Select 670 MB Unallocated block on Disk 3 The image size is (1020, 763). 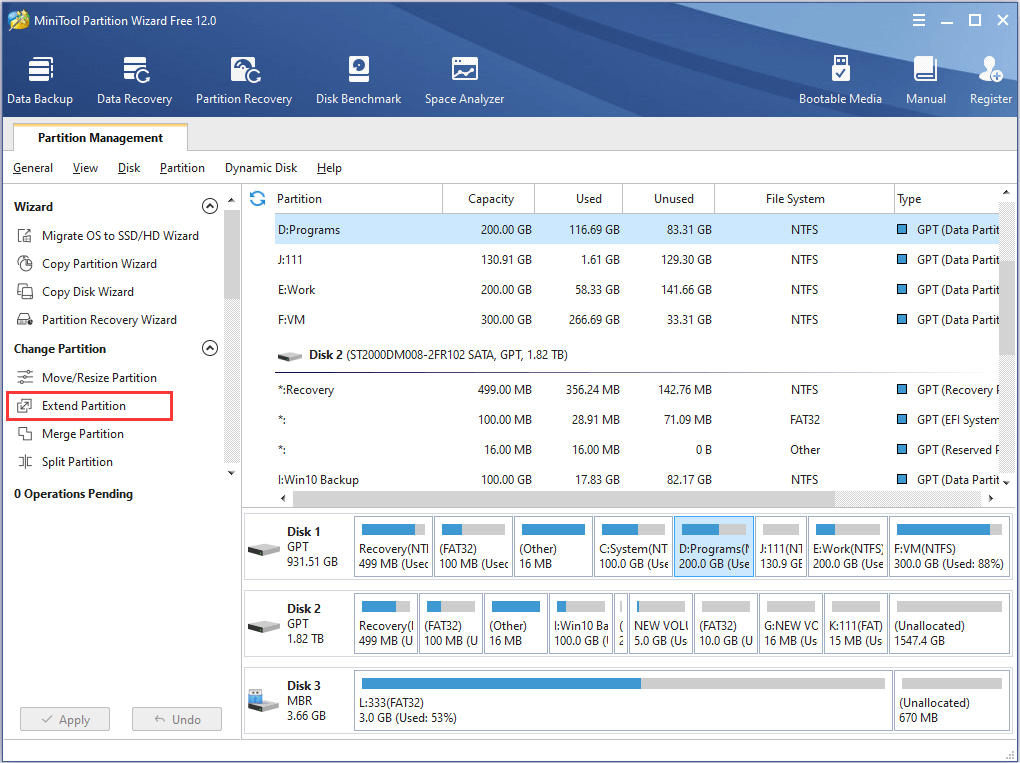952,701
